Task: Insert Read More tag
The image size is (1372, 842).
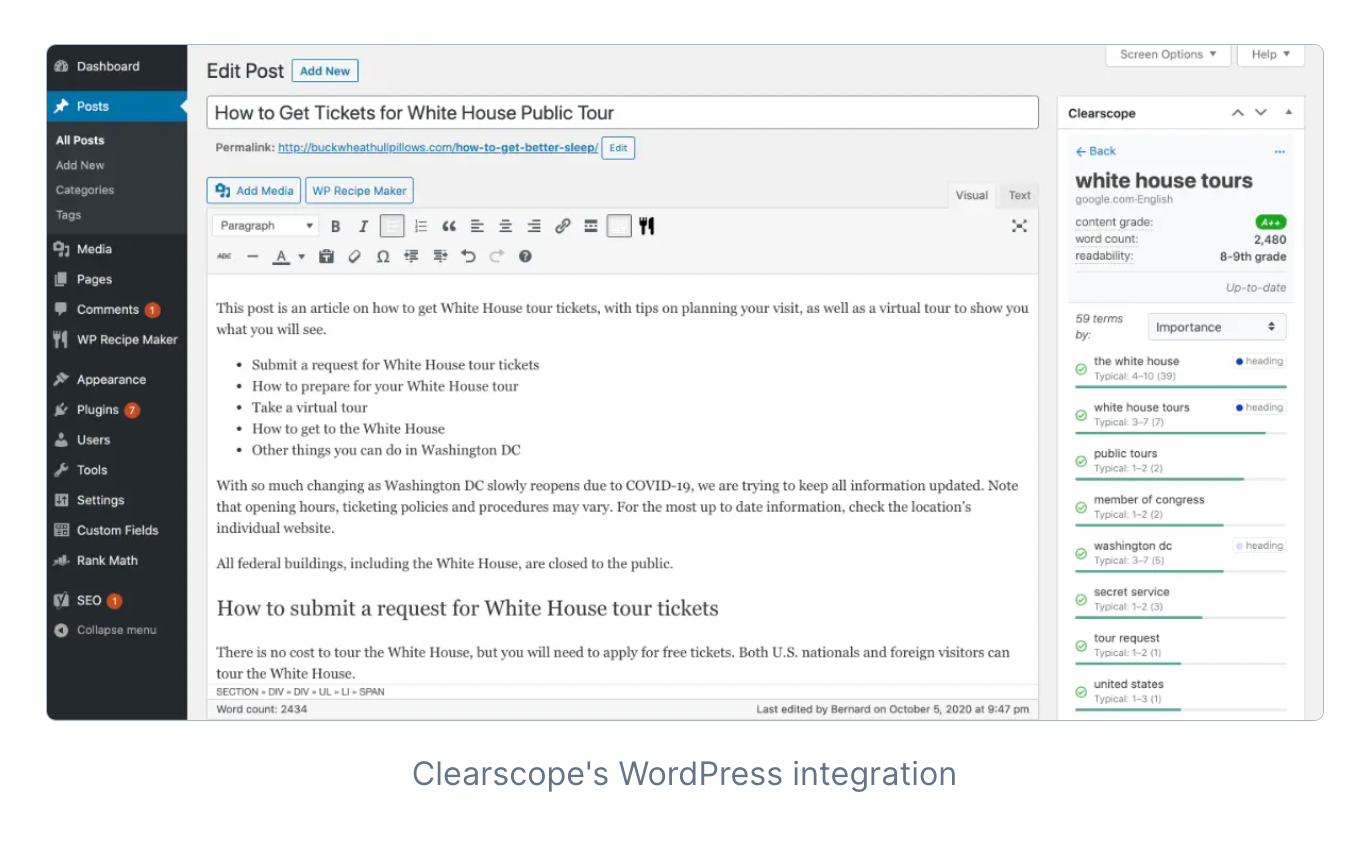Action: 591,226
